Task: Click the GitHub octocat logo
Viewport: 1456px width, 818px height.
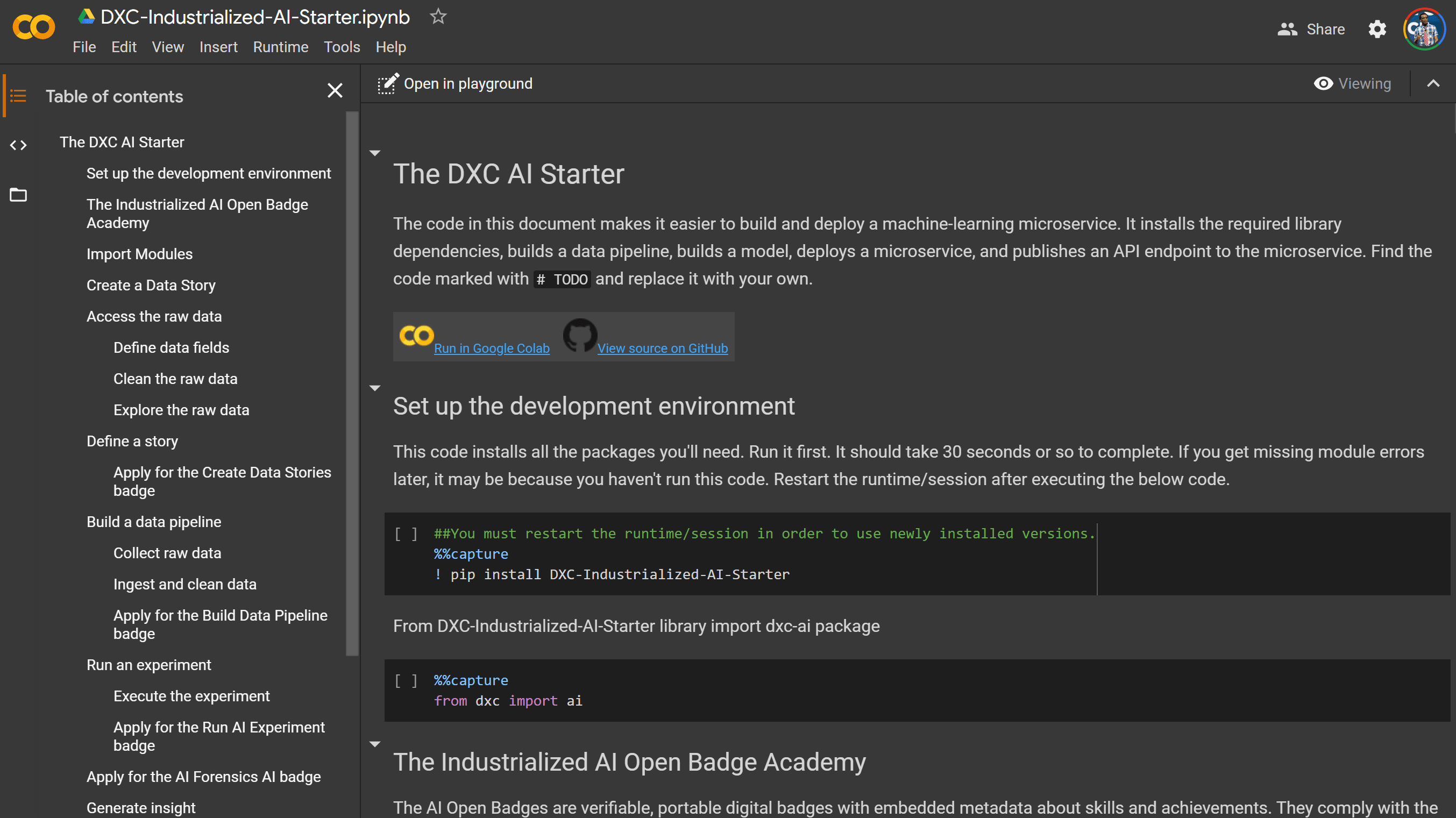Action: click(x=579, y=335)
